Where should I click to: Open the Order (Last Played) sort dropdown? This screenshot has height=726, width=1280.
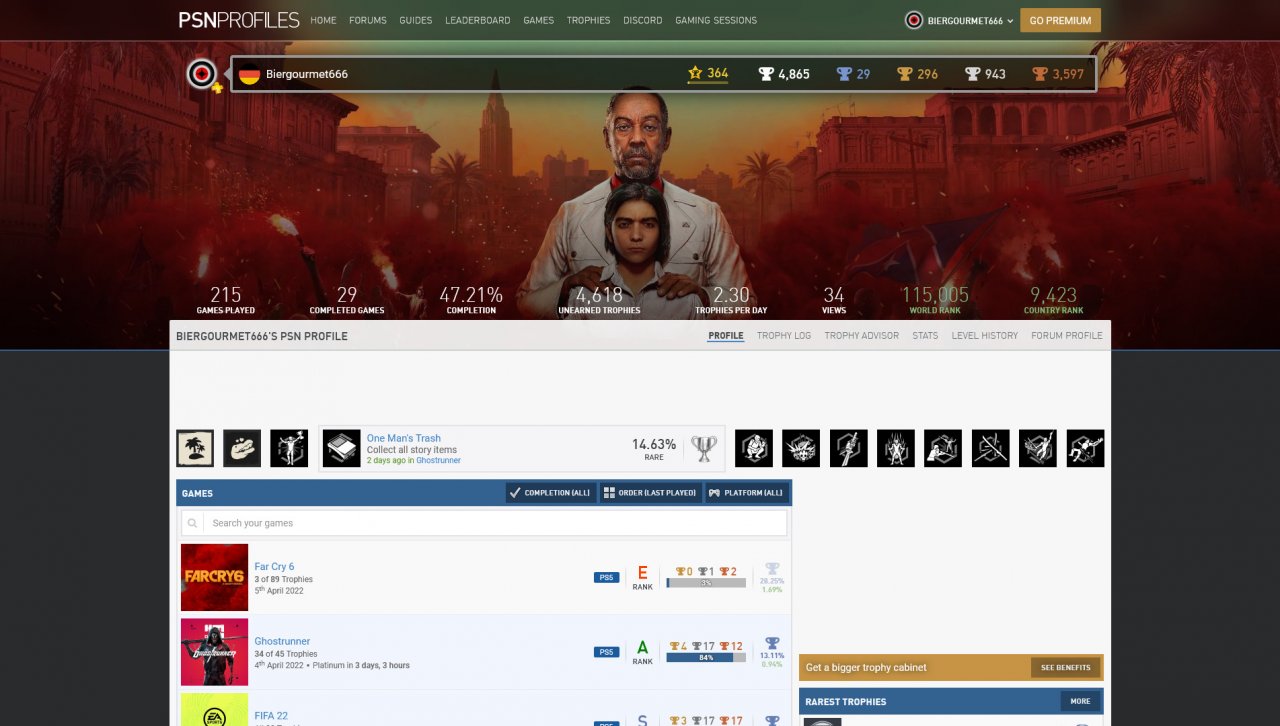[x=651, y=493]
